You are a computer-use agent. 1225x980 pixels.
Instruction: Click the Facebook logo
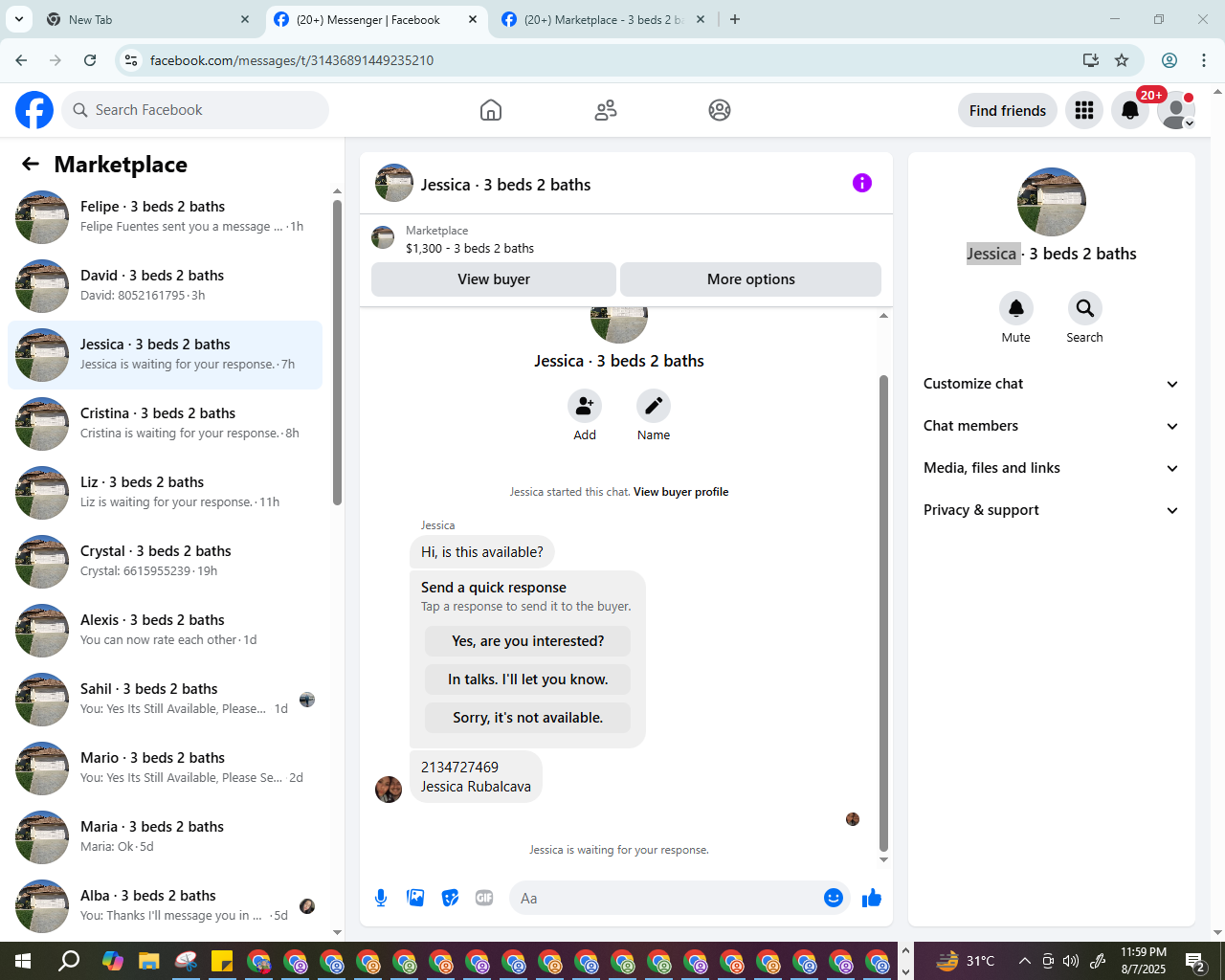pos(34,110)
